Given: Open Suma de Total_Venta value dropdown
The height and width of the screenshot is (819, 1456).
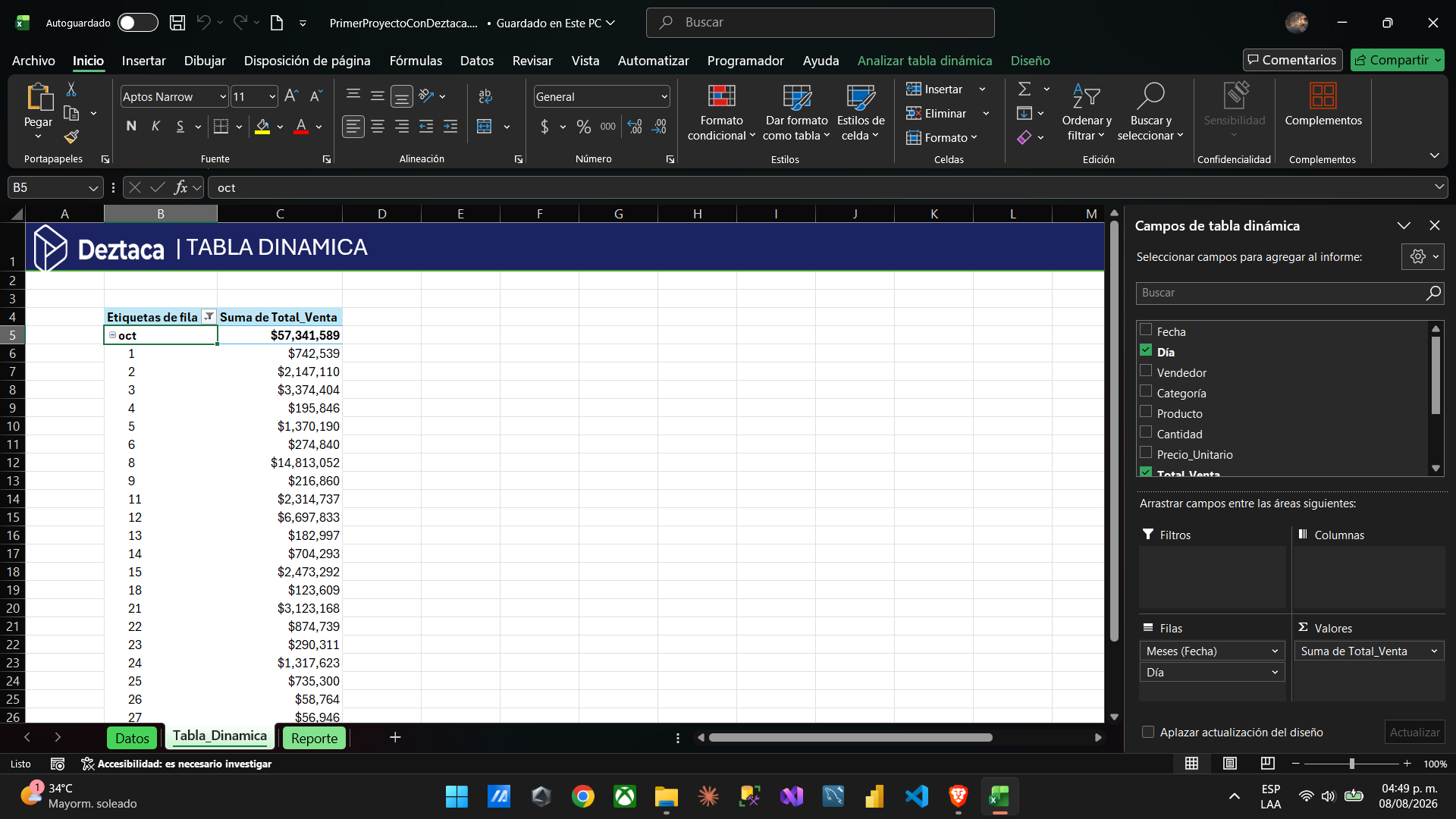Looking at the screenshot, I should pyautogui.click(x=1434, y=651).
